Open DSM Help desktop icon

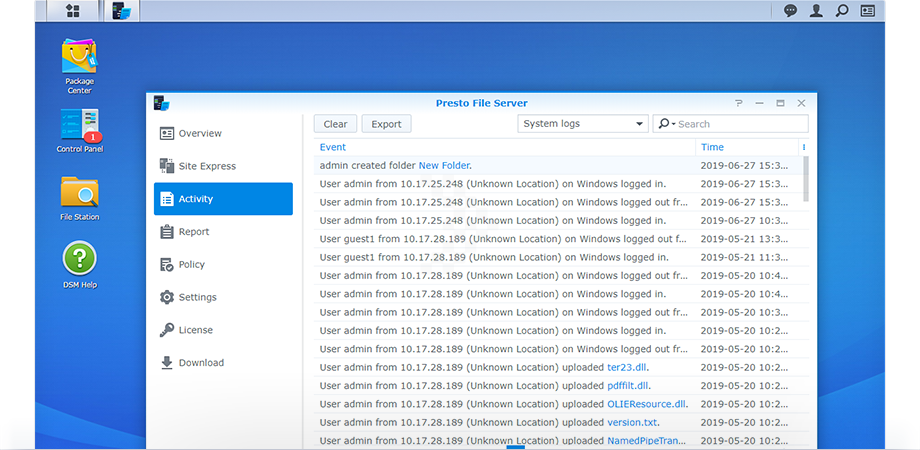click(79, 260)
